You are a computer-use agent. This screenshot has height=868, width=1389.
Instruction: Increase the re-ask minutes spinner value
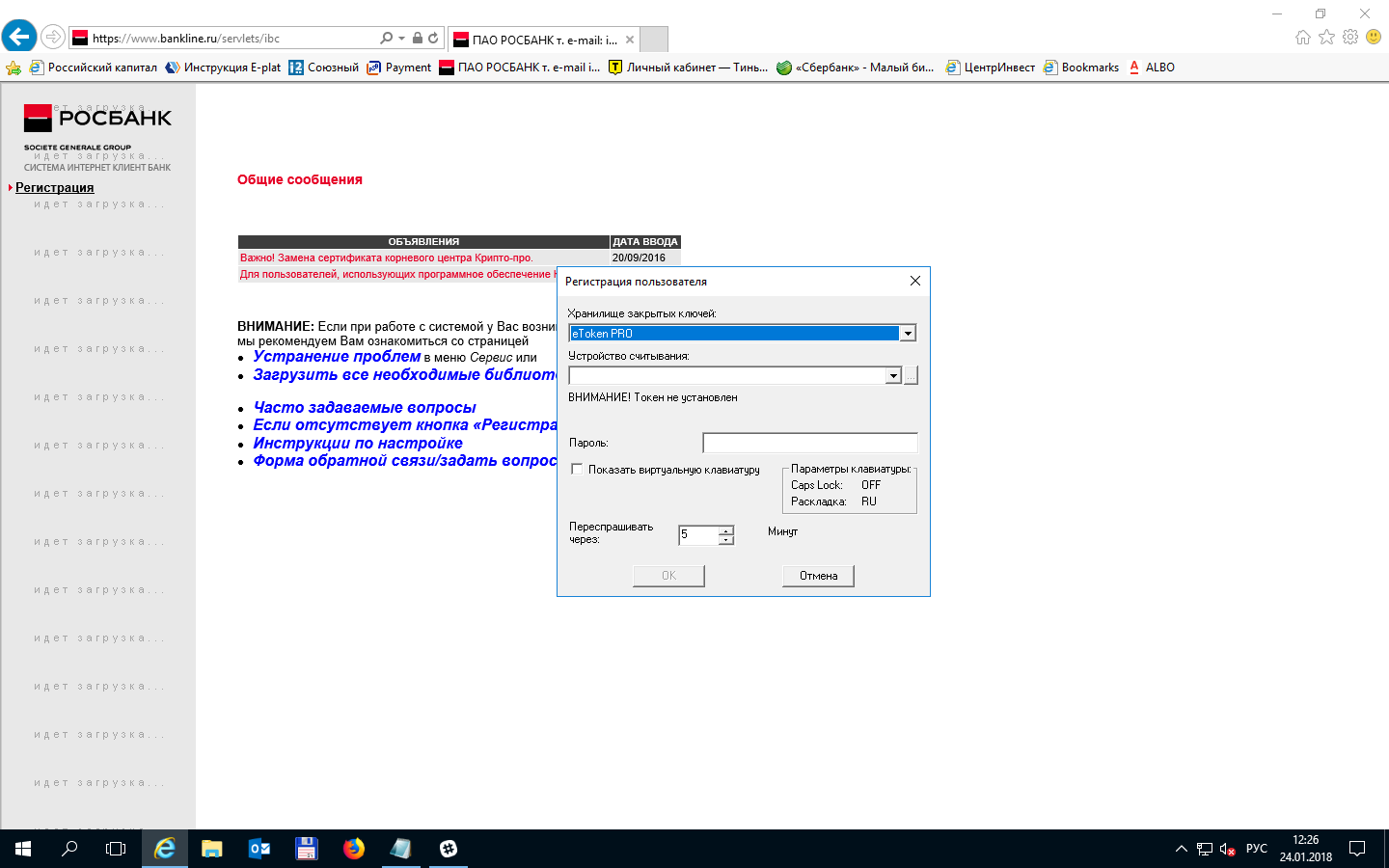click(726, 529)
